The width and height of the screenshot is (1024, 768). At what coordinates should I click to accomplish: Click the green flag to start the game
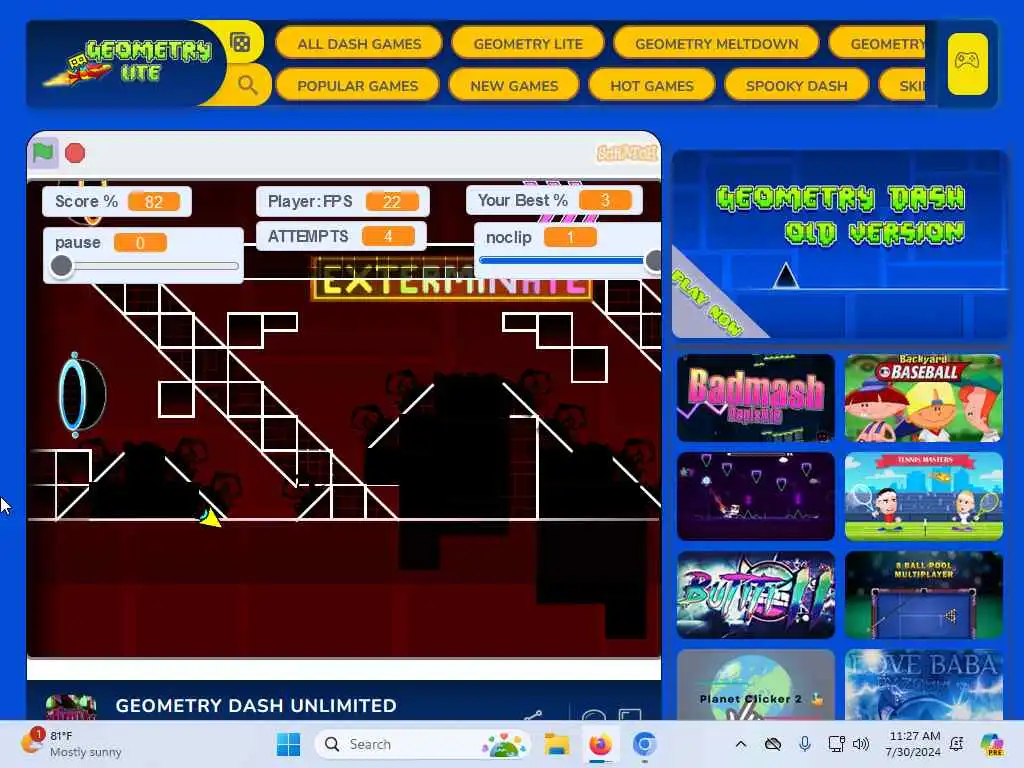pyautogui.click(x=43, y=153)
